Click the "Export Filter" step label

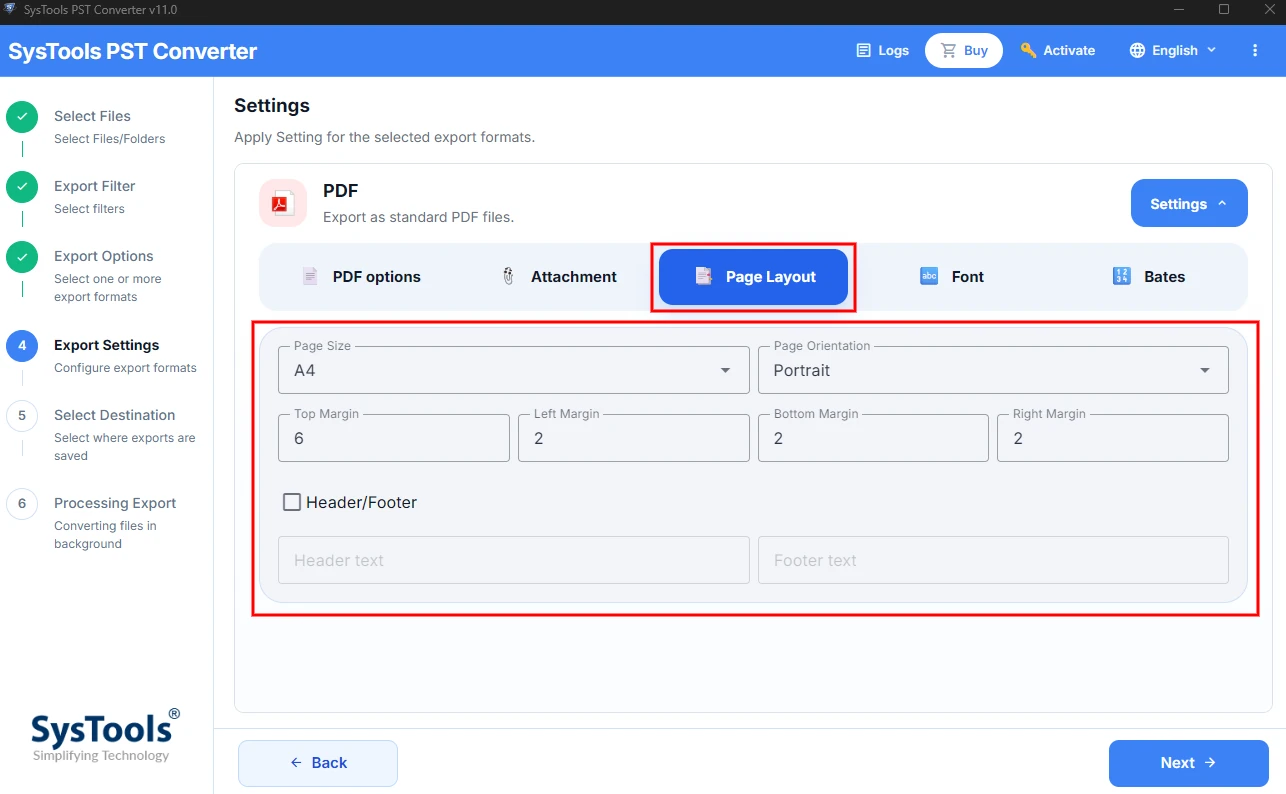[x=94, y=186]
